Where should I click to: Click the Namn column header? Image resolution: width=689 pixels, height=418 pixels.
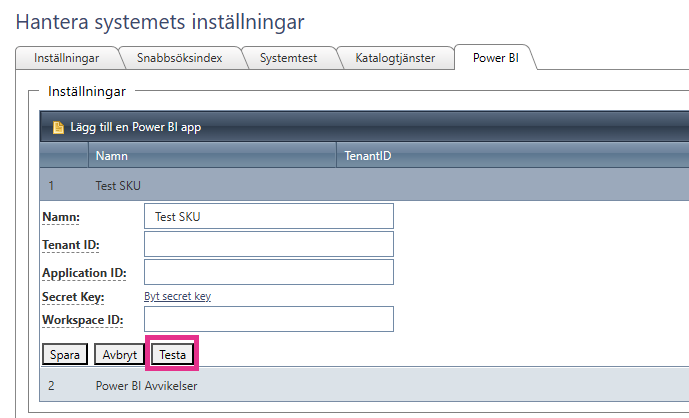(x=212, y=156)
